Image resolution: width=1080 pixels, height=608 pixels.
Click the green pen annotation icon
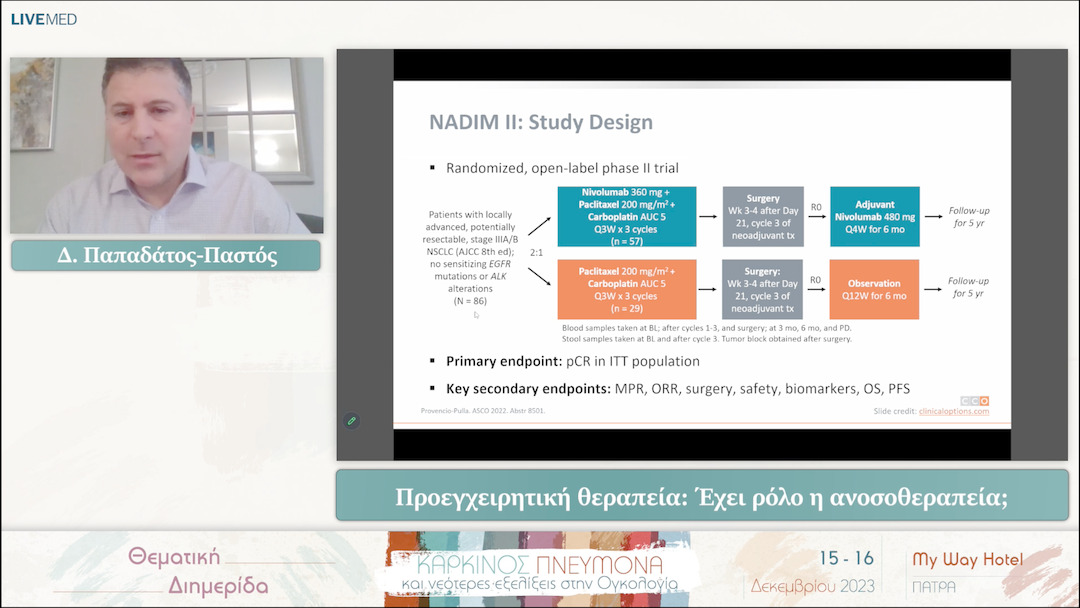(351, 421)
